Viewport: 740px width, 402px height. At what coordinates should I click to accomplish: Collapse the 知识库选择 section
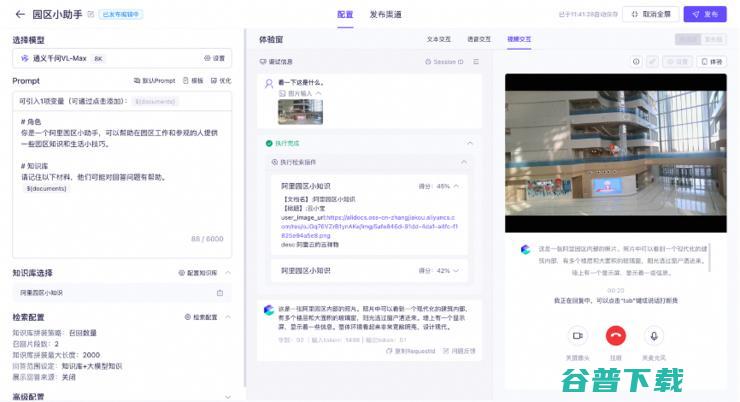click(x=228, y=273)
